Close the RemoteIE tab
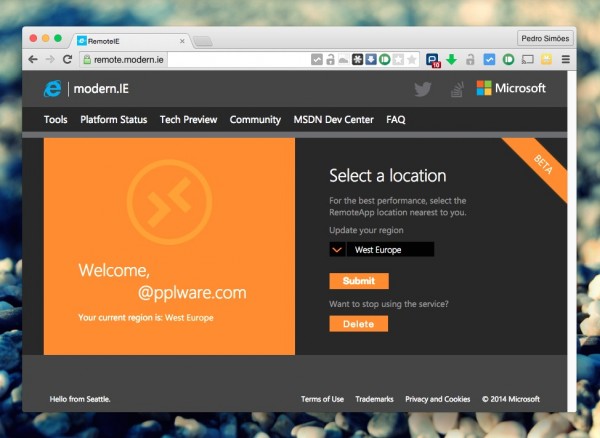 [x=182, y=41]
